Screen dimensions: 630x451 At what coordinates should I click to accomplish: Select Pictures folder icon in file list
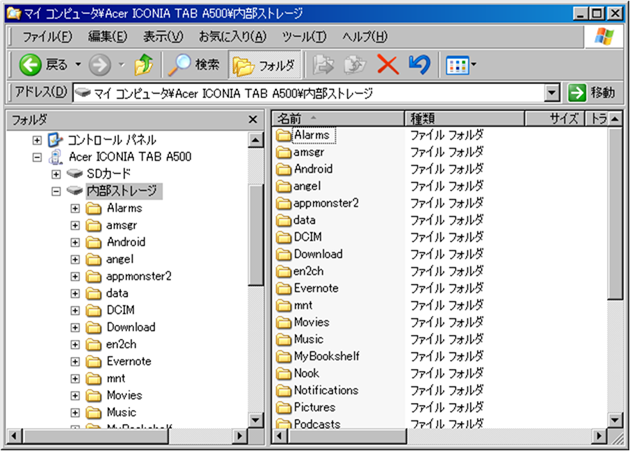coord(284,408)
